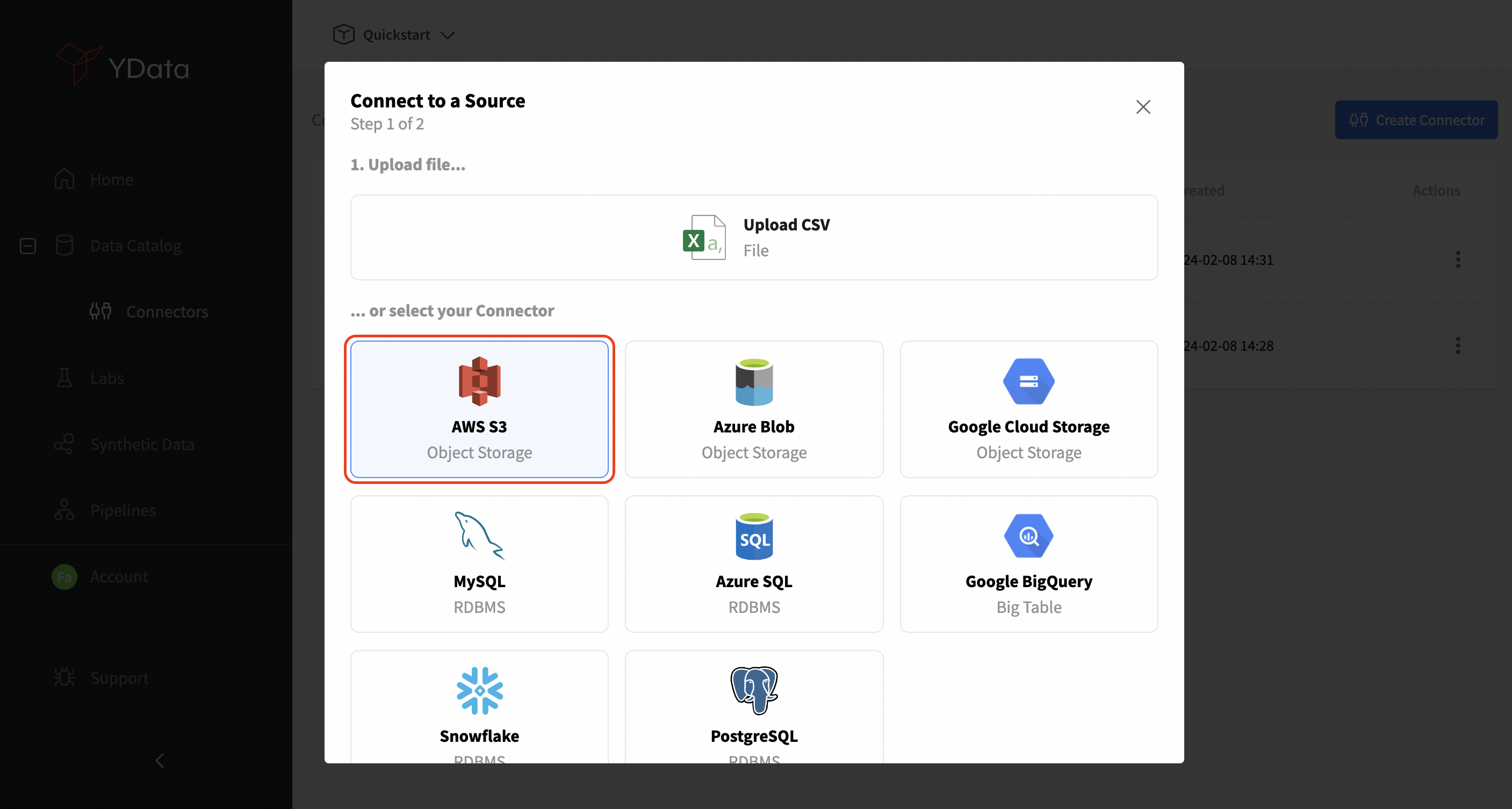Click the YData logo
1512x809 pixels.
click(123, 64)
